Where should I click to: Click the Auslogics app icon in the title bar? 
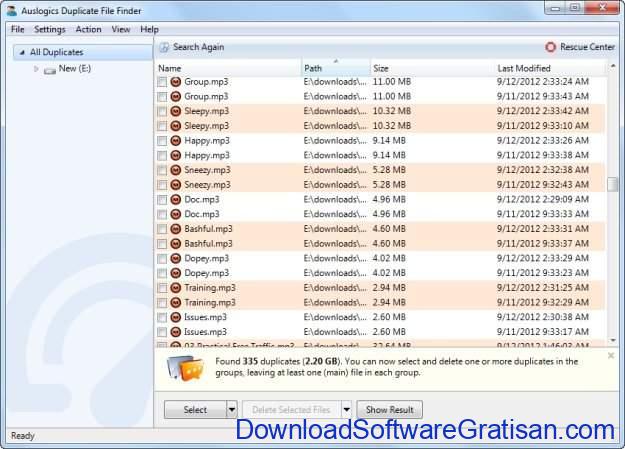[12, 11]
